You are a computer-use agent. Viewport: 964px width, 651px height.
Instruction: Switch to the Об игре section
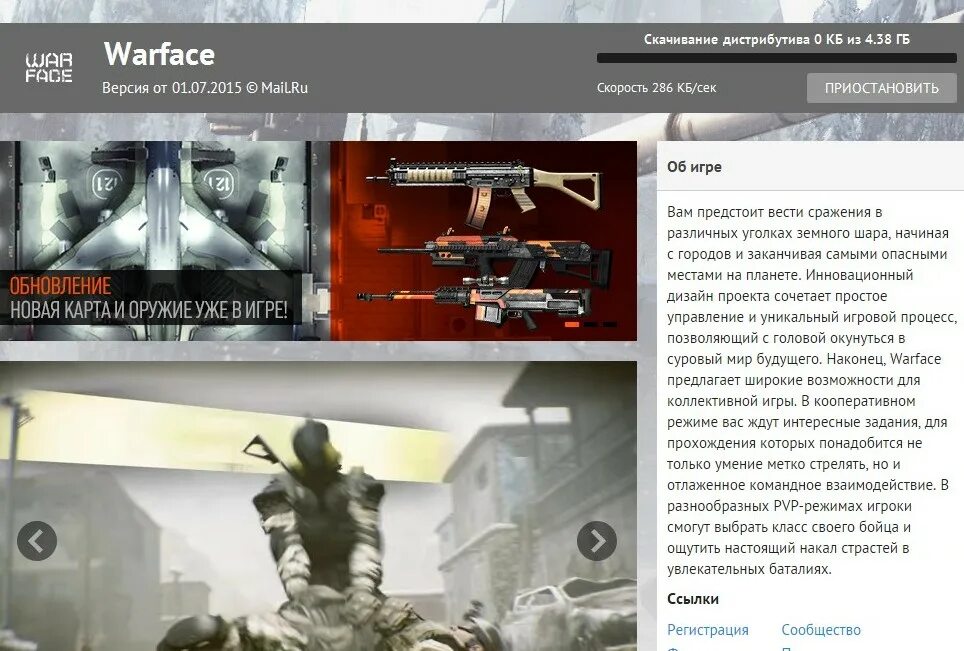pyautogui.click(x=694, y=166)
